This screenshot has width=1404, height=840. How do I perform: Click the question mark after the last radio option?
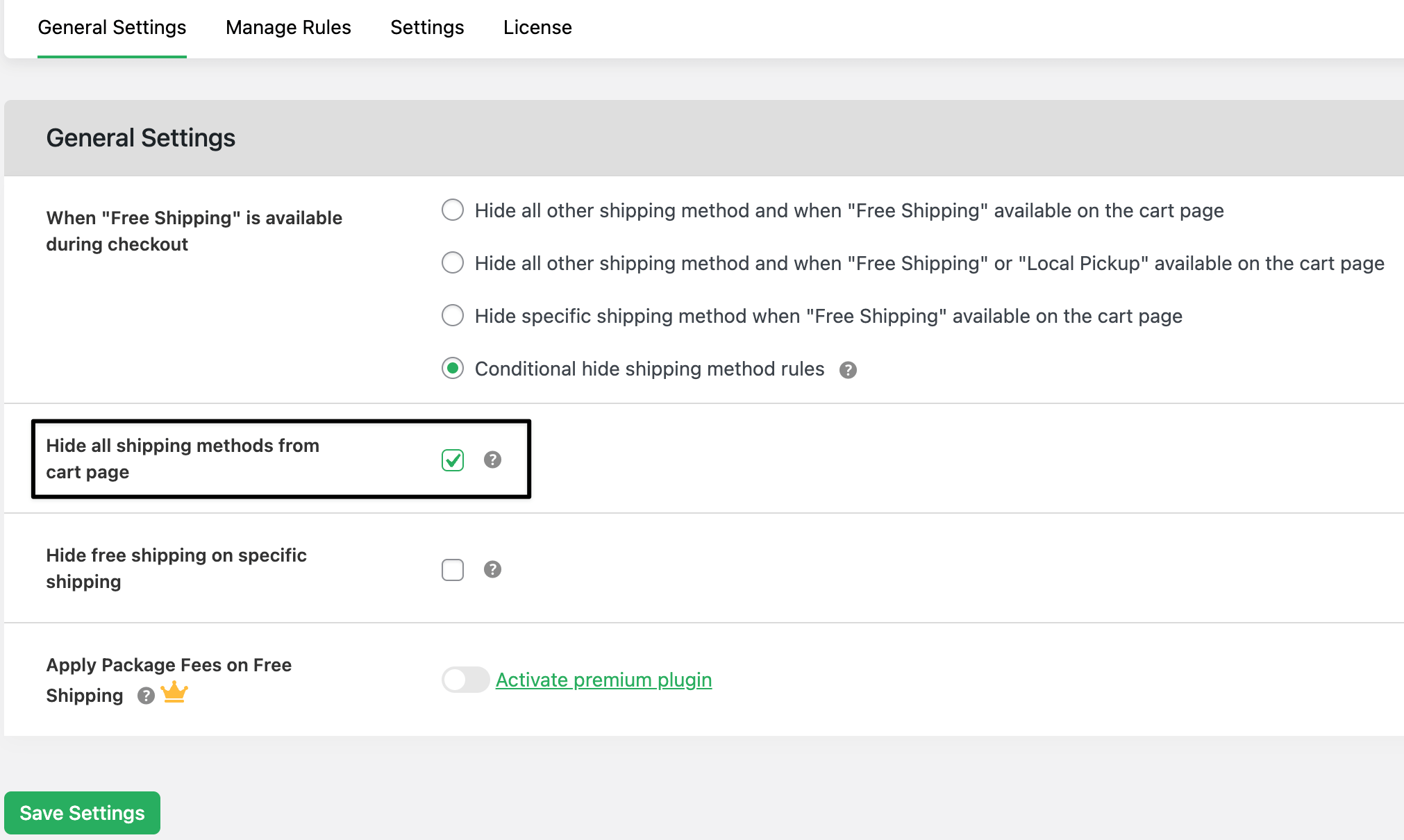(848, 369)
